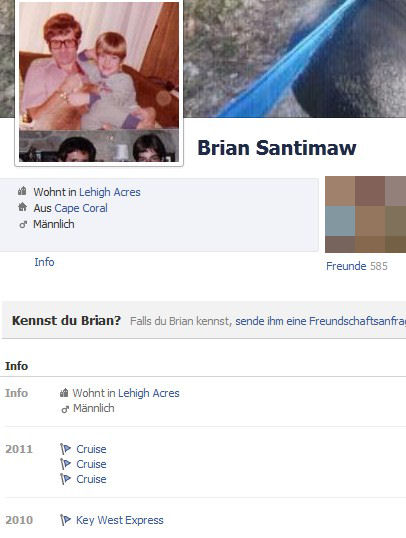Click the Key West Express flag icon
The width and height of the screenshot is (406, 538).
pos(65,520)
